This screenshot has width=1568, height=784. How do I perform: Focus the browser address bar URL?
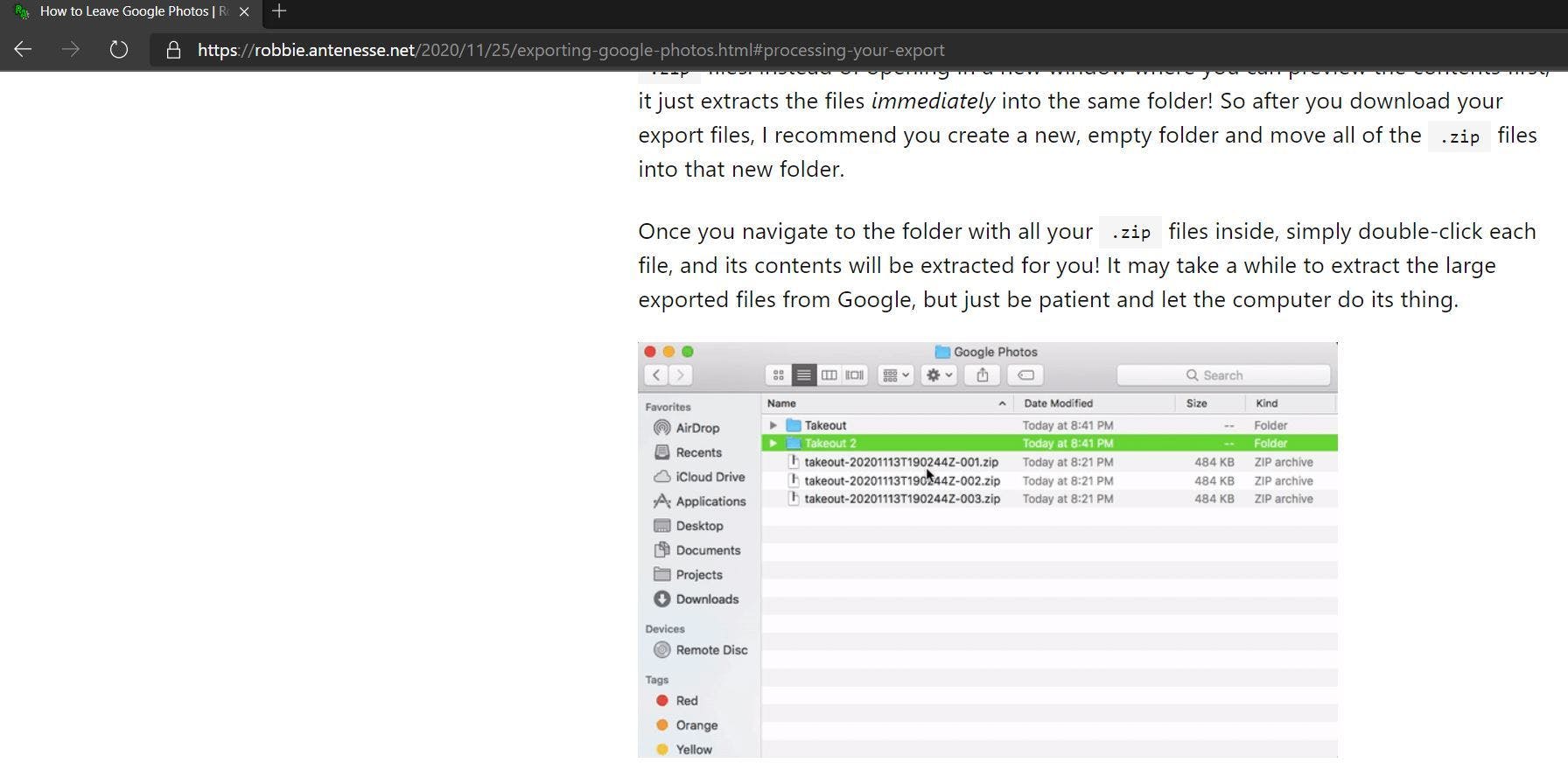click(x=570, y=50)
